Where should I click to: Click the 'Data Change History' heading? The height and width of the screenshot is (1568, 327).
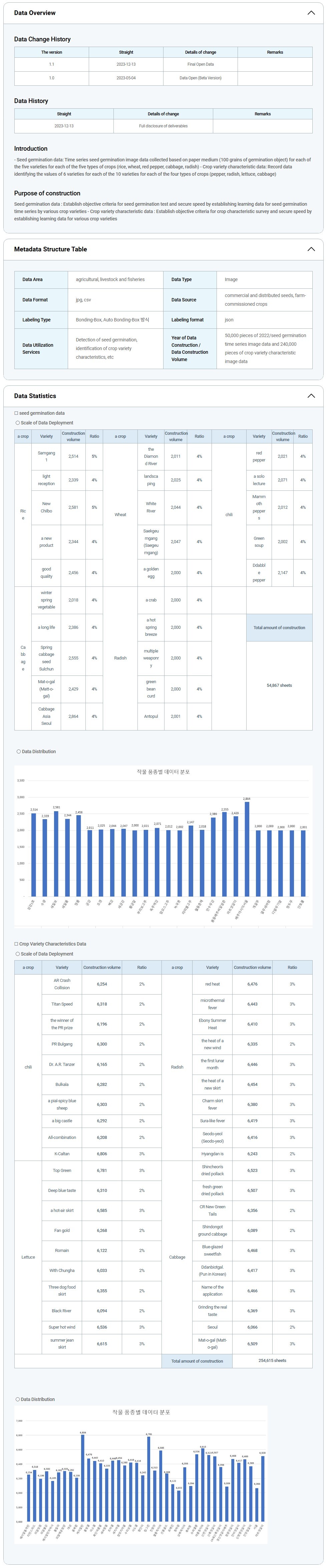[43, 39]
